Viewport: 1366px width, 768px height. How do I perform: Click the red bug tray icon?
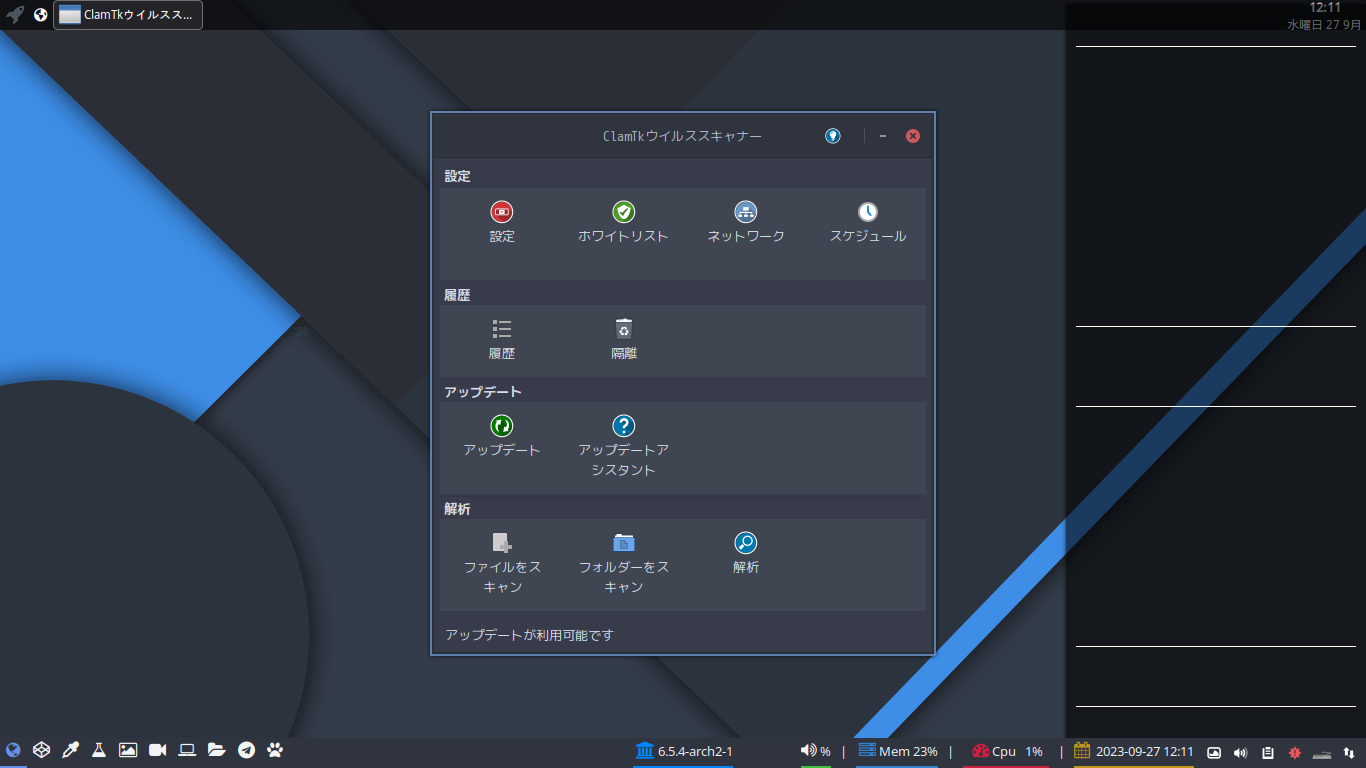coord(1294,752)
